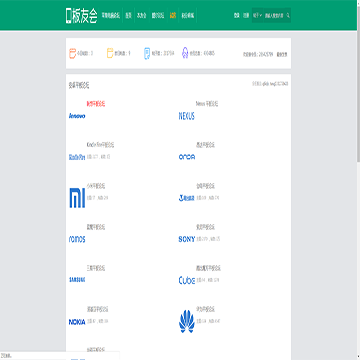Click the search input field in header
Viewport: 360px width, 360px height.
pyautogui.click(x=275, y=15)
